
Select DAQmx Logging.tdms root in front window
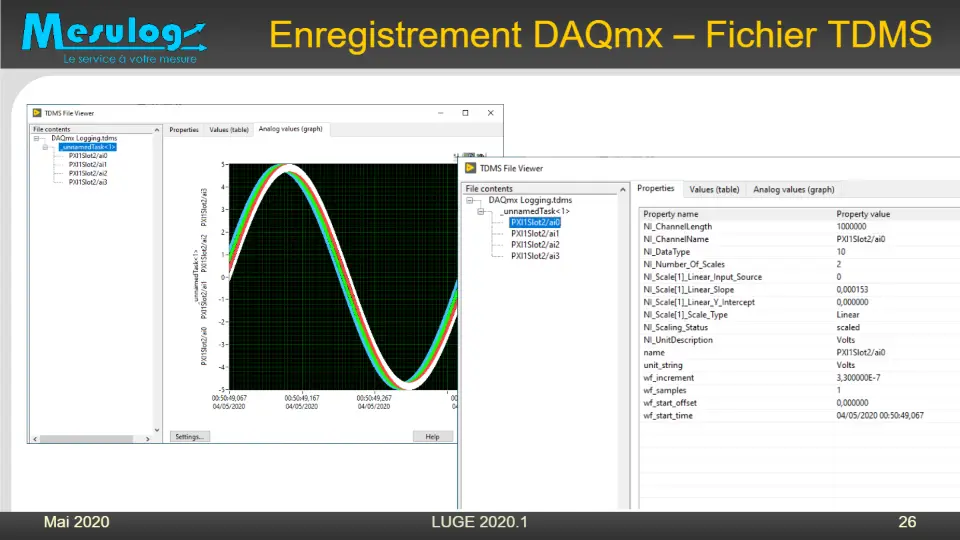(x=530, y=200)
